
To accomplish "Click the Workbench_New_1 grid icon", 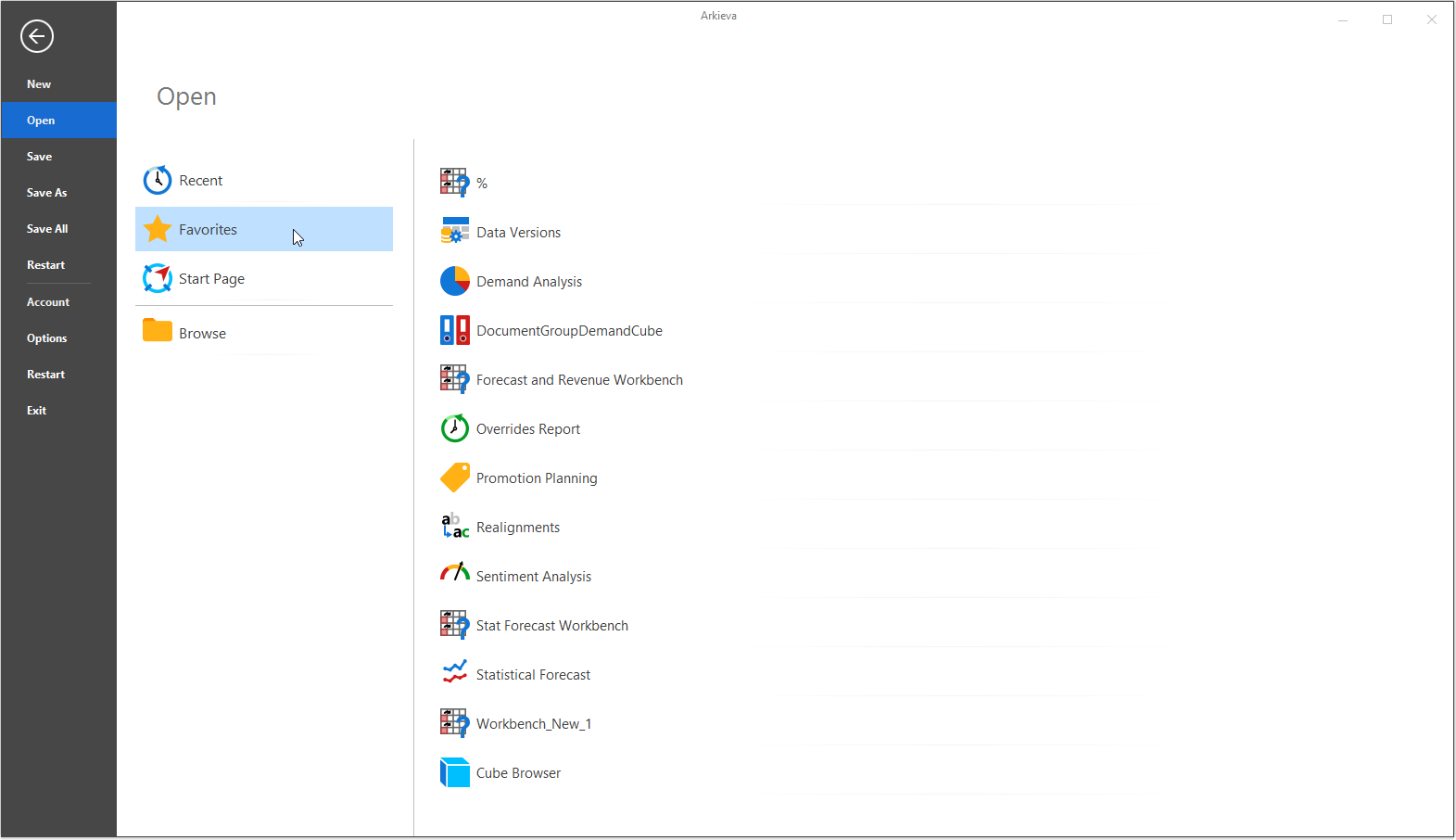I will click(x=455, y=723).
